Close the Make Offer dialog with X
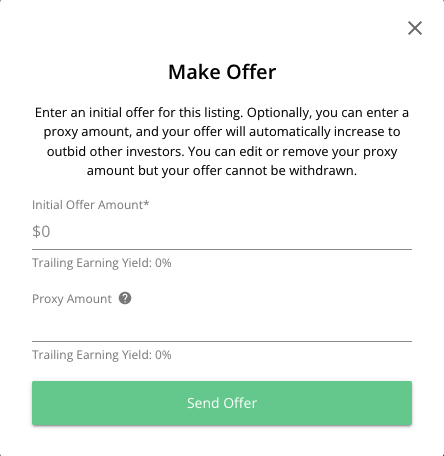Image resolution: width=444 pixels, height=456 pixels. (415, 28)
